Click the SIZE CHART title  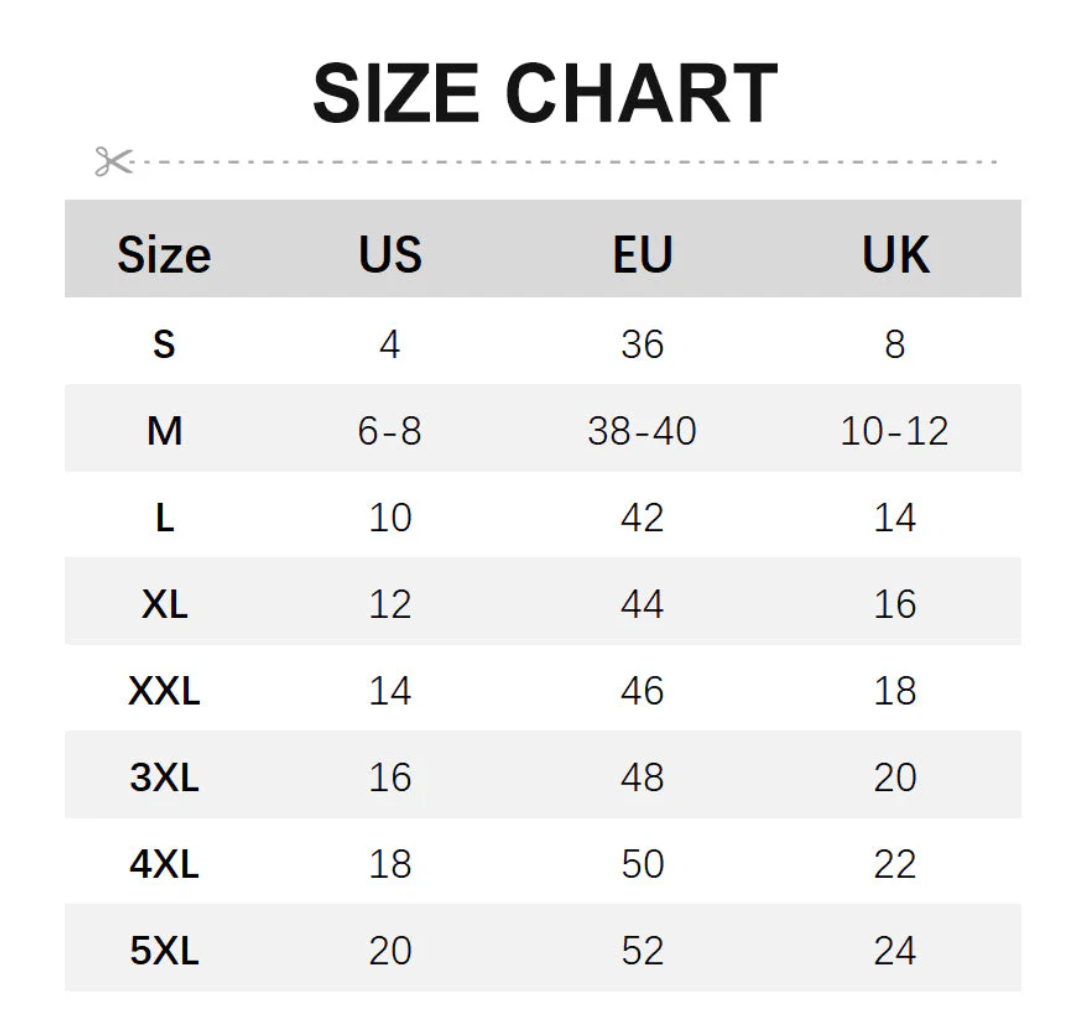click(545, 94)
